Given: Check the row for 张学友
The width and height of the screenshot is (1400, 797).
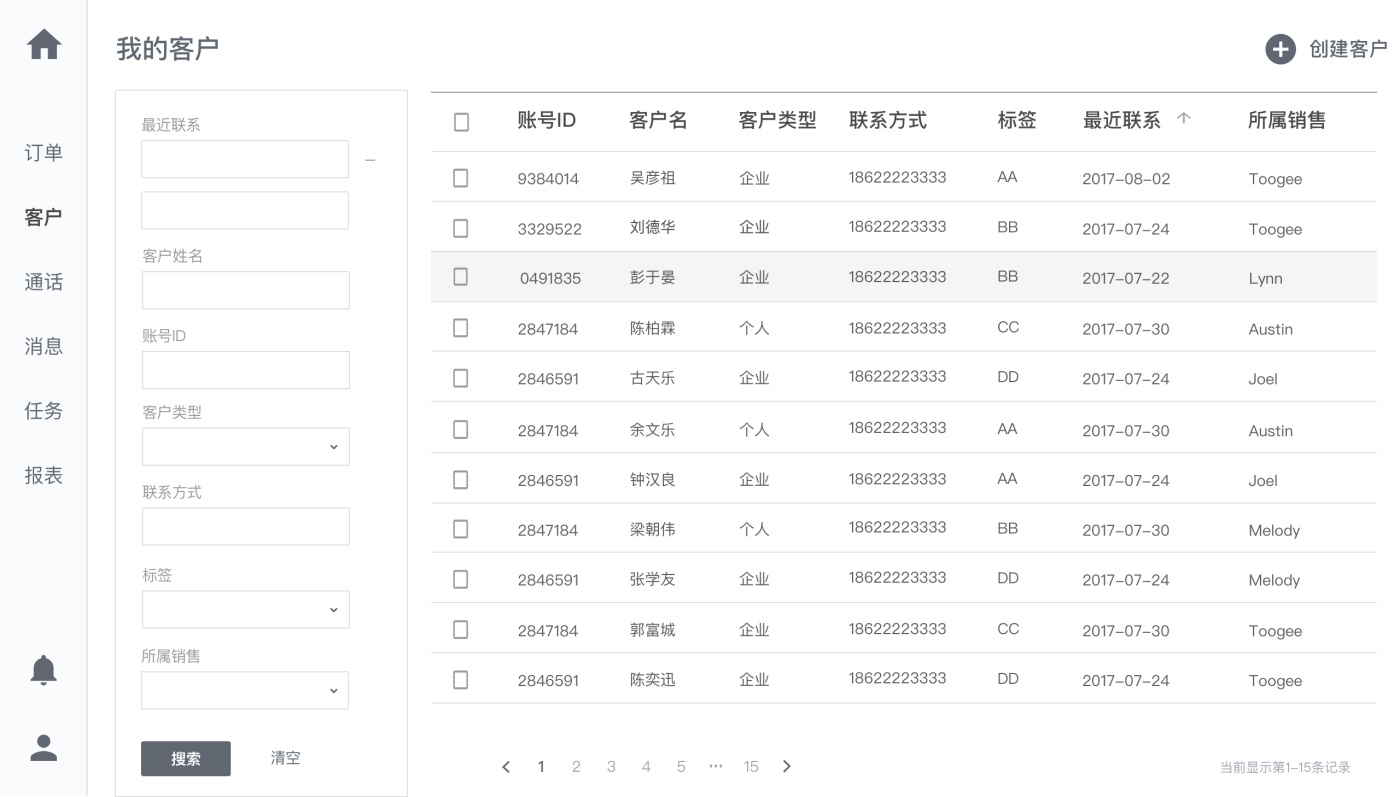Looking at the screenshot, I should point(461,579).
